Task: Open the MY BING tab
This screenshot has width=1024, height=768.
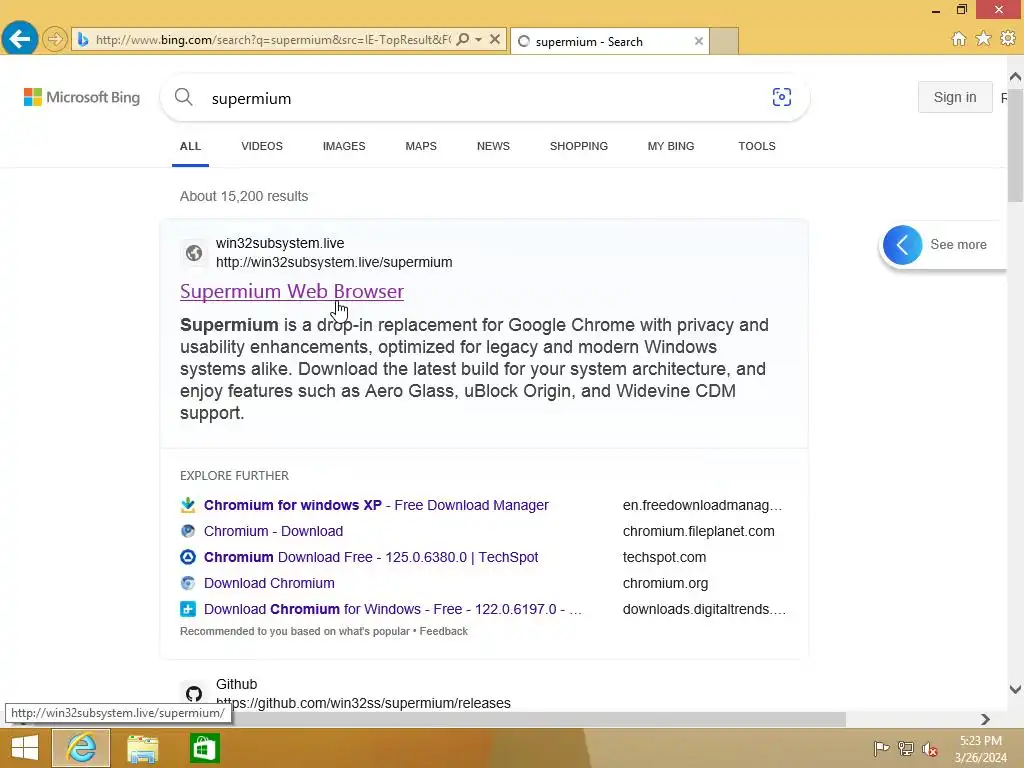Action: tap(671, 146)
